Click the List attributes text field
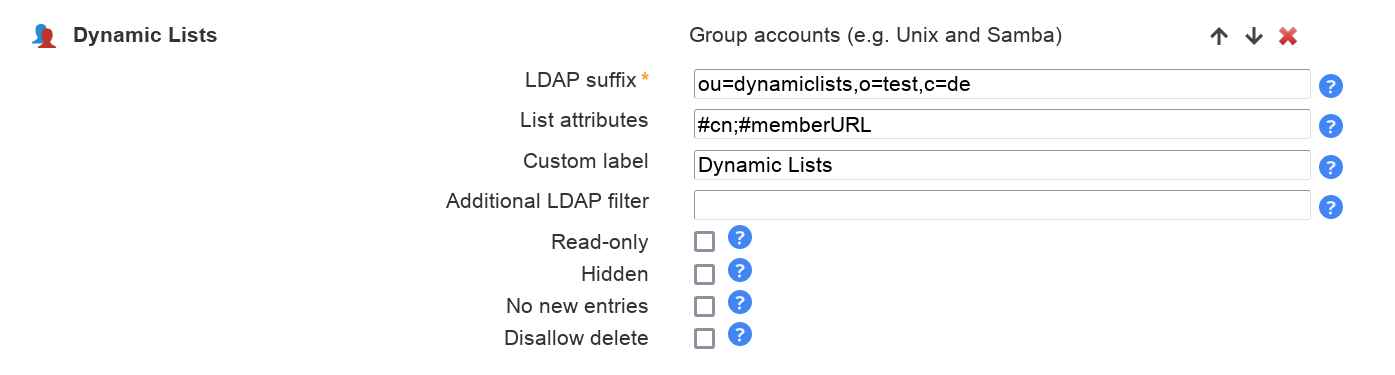The image size is (1395, 375). pyautogui.click(x=1002, y=125)
